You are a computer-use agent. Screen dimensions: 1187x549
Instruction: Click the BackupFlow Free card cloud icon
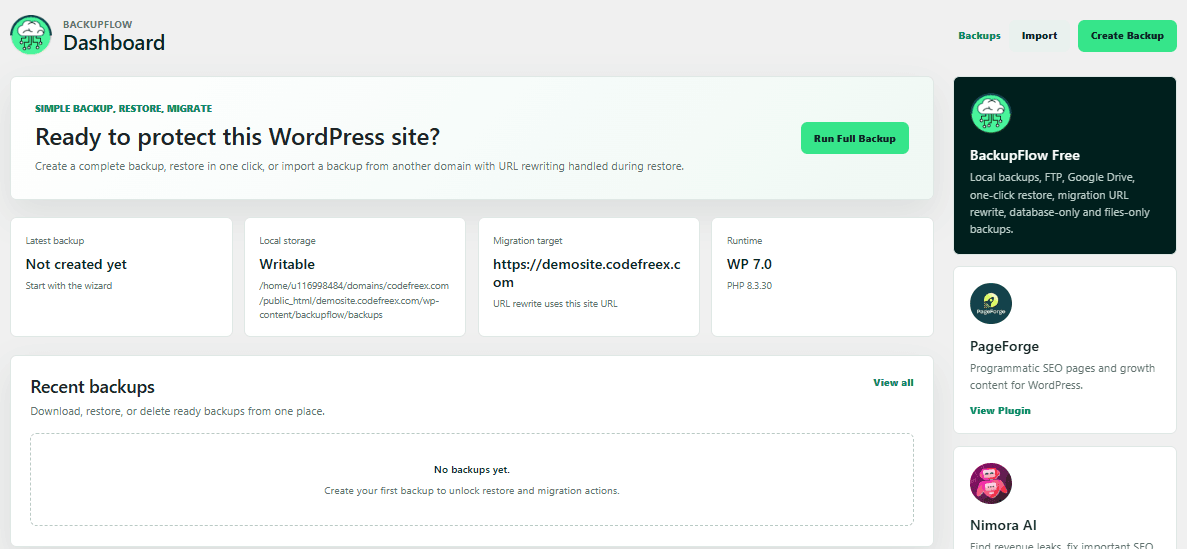pos(990,114)
